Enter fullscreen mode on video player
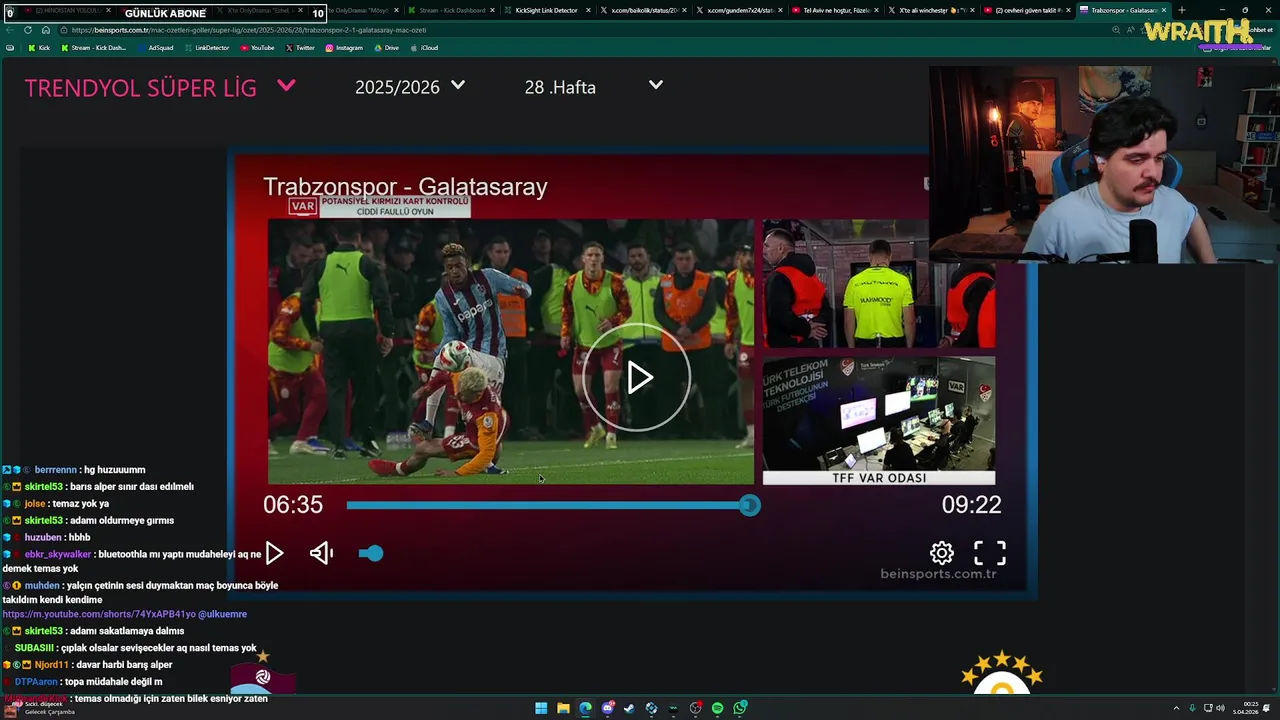Screen dimensions: 1280x720 pyautogui.click(x=990, y=553)
